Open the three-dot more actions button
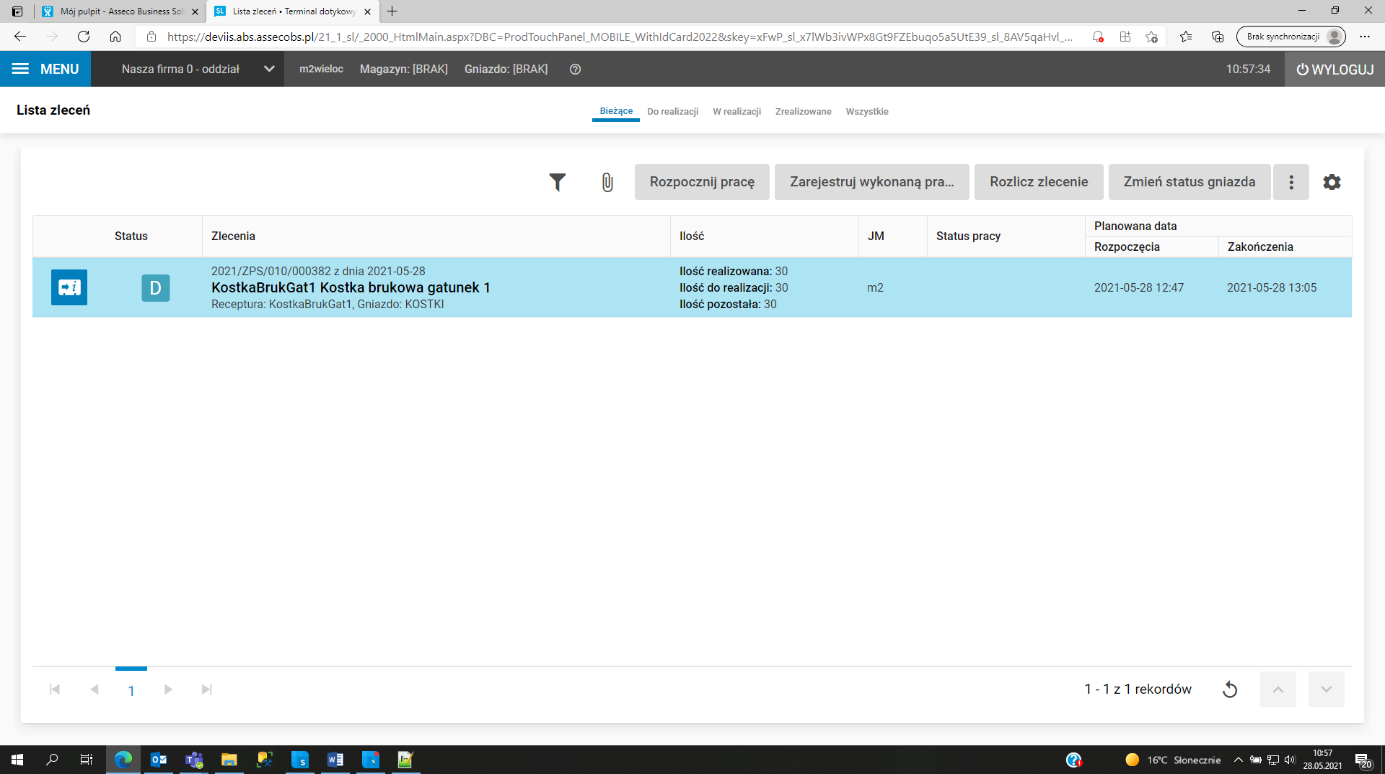The width and height of the screenshot is (1385, 774). pos(1292,182)
